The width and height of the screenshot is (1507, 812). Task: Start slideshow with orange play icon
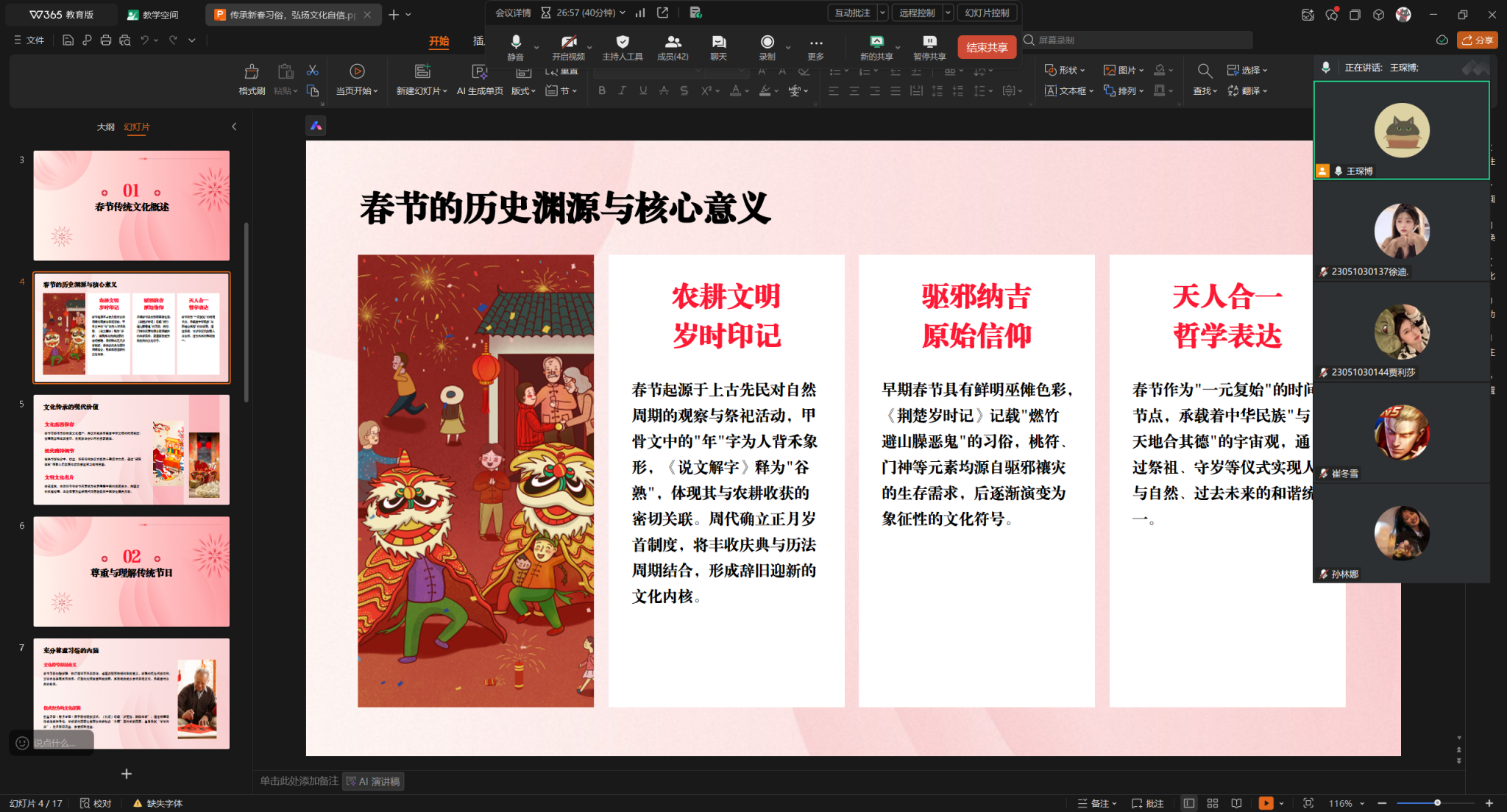coord(1266,803)
